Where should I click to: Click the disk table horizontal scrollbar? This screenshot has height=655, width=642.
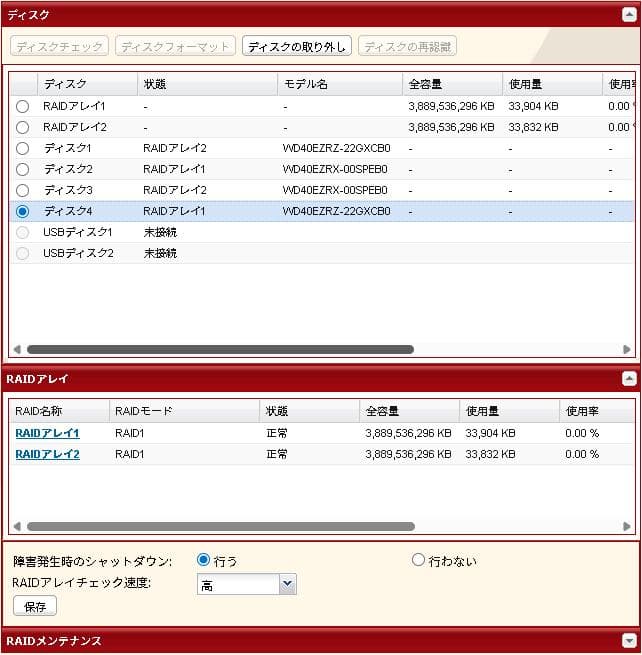click(x=220, y=350)
